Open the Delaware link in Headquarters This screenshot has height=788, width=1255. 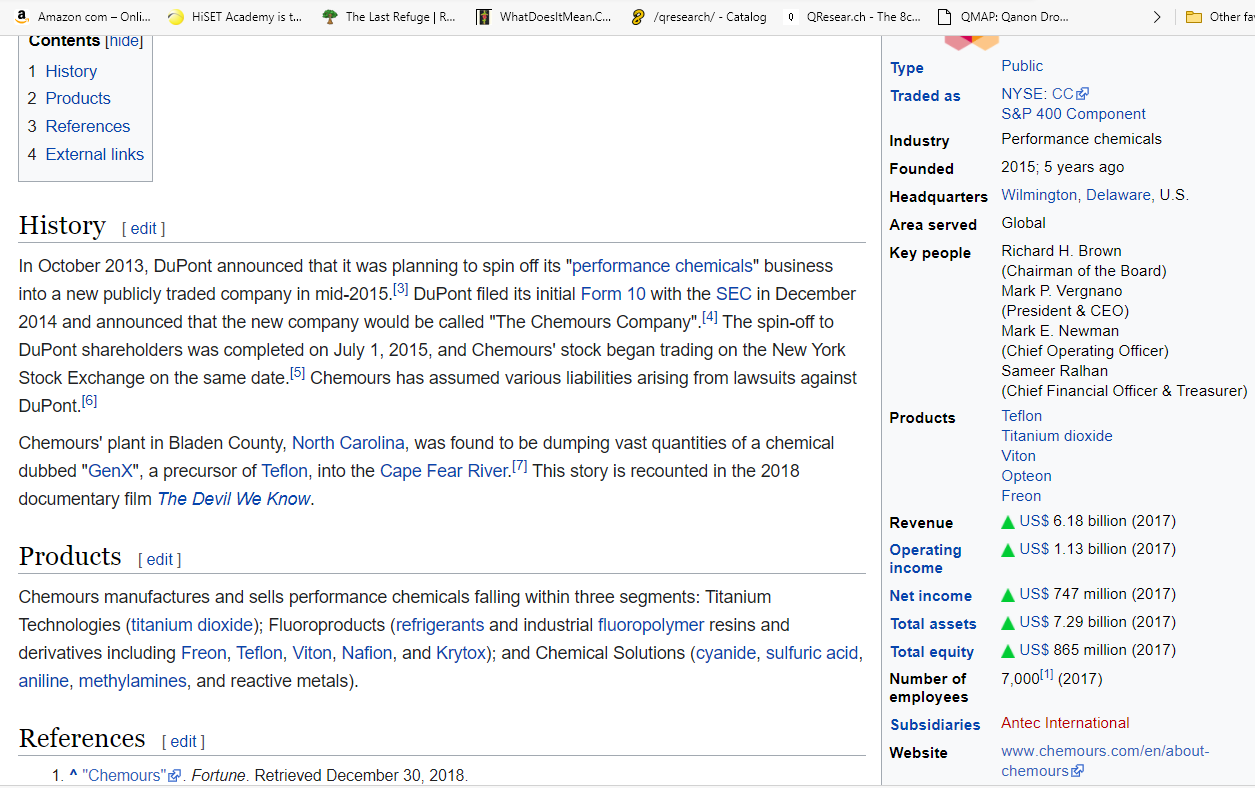point(1118,195)
